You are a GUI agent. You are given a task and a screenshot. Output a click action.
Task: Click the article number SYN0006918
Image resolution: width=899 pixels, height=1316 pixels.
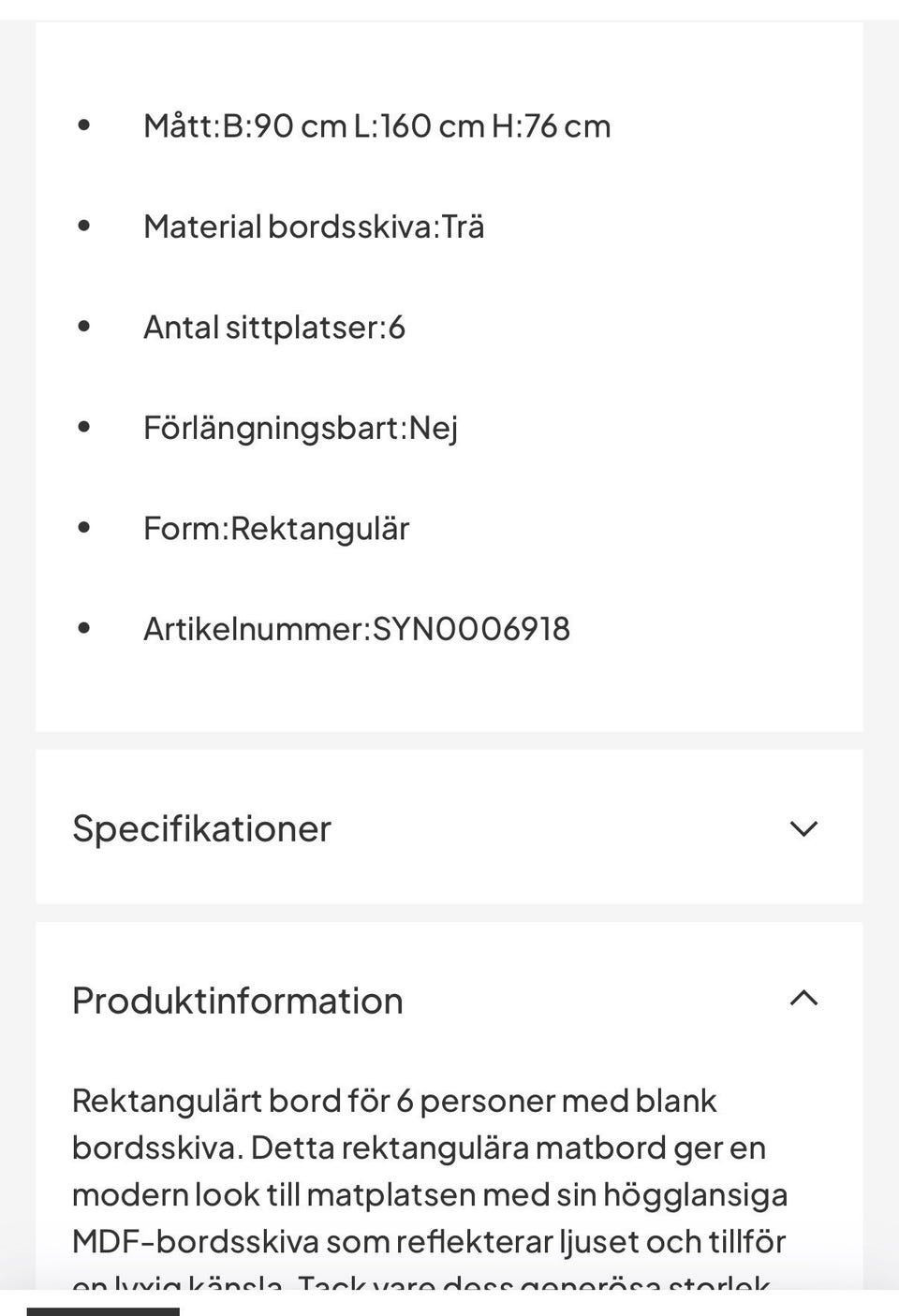(471, 629)
